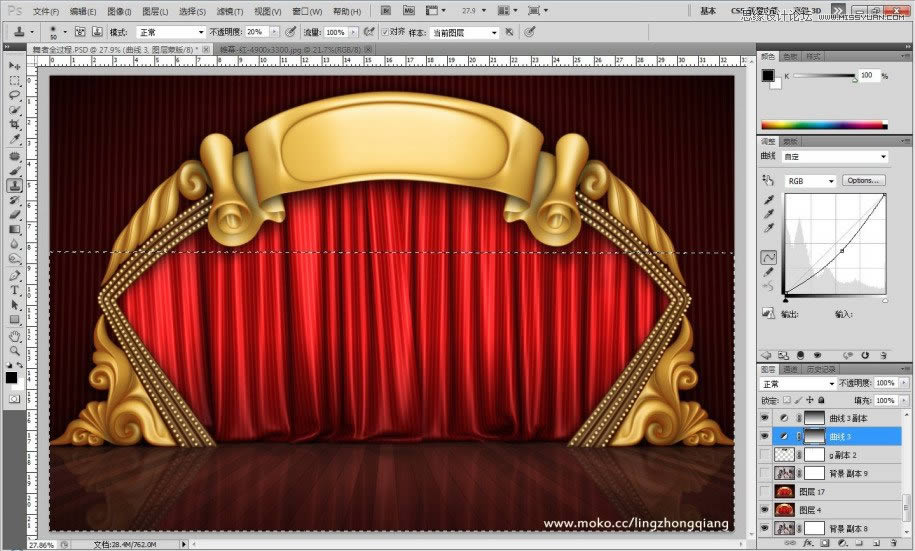Select the Crop tool
Viewport: 915px width, 551px height.
[x=14, y=124]
